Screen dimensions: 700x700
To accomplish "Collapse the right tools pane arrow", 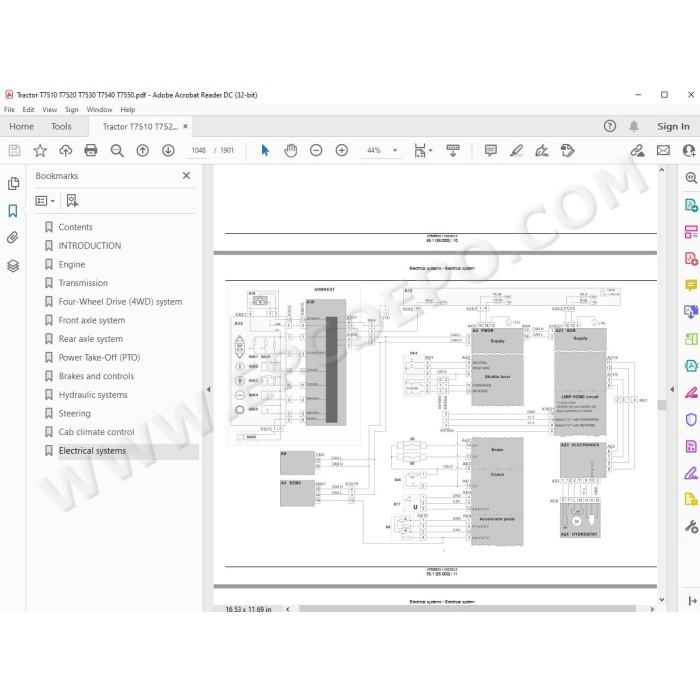I will coord(672,389).
